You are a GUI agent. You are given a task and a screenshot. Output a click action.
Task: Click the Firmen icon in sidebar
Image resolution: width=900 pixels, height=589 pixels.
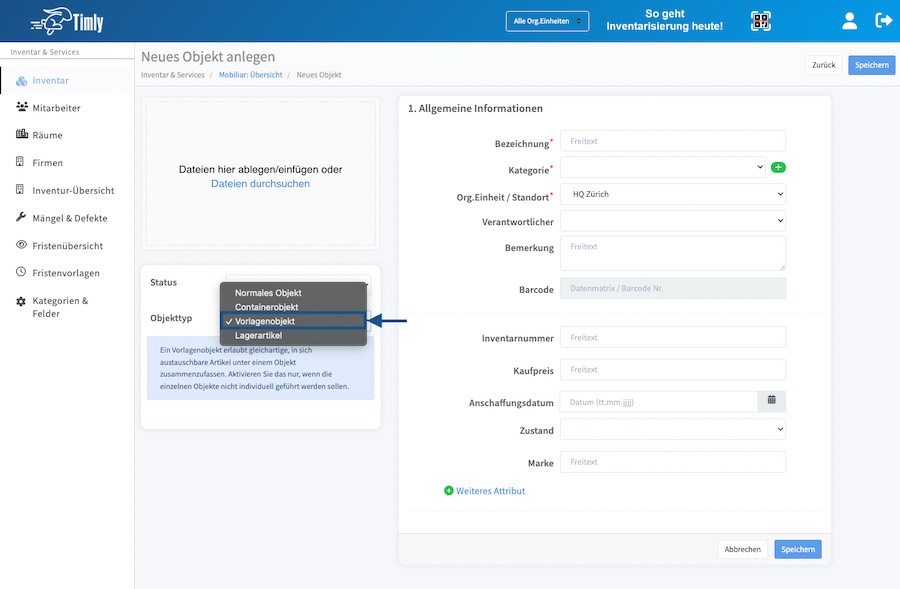pyautogui.click(x=20, y=161)
